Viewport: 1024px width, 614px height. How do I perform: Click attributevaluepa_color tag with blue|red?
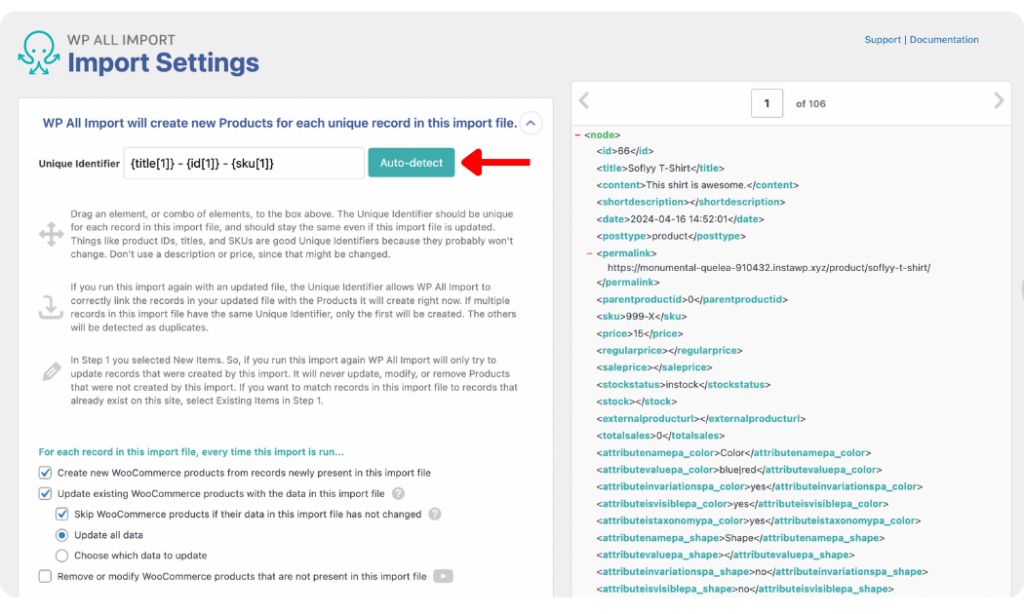point(739,469)
